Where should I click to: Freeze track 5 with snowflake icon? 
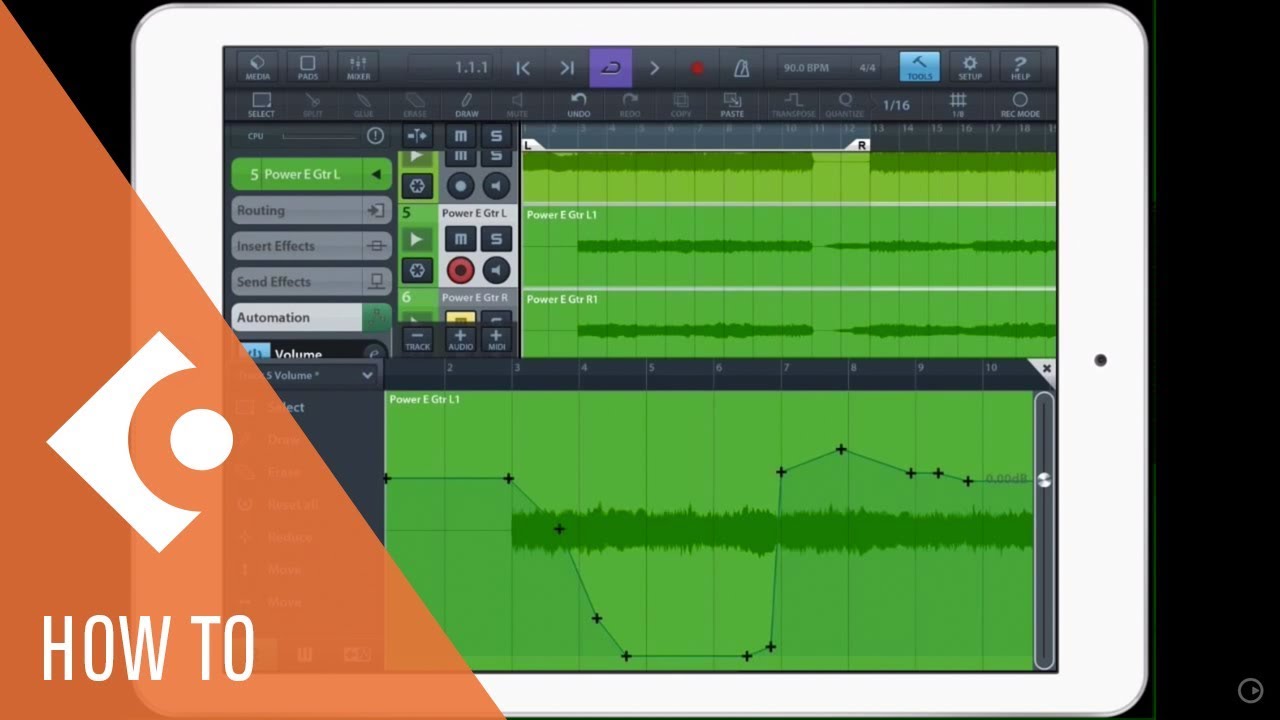point(417,270)
